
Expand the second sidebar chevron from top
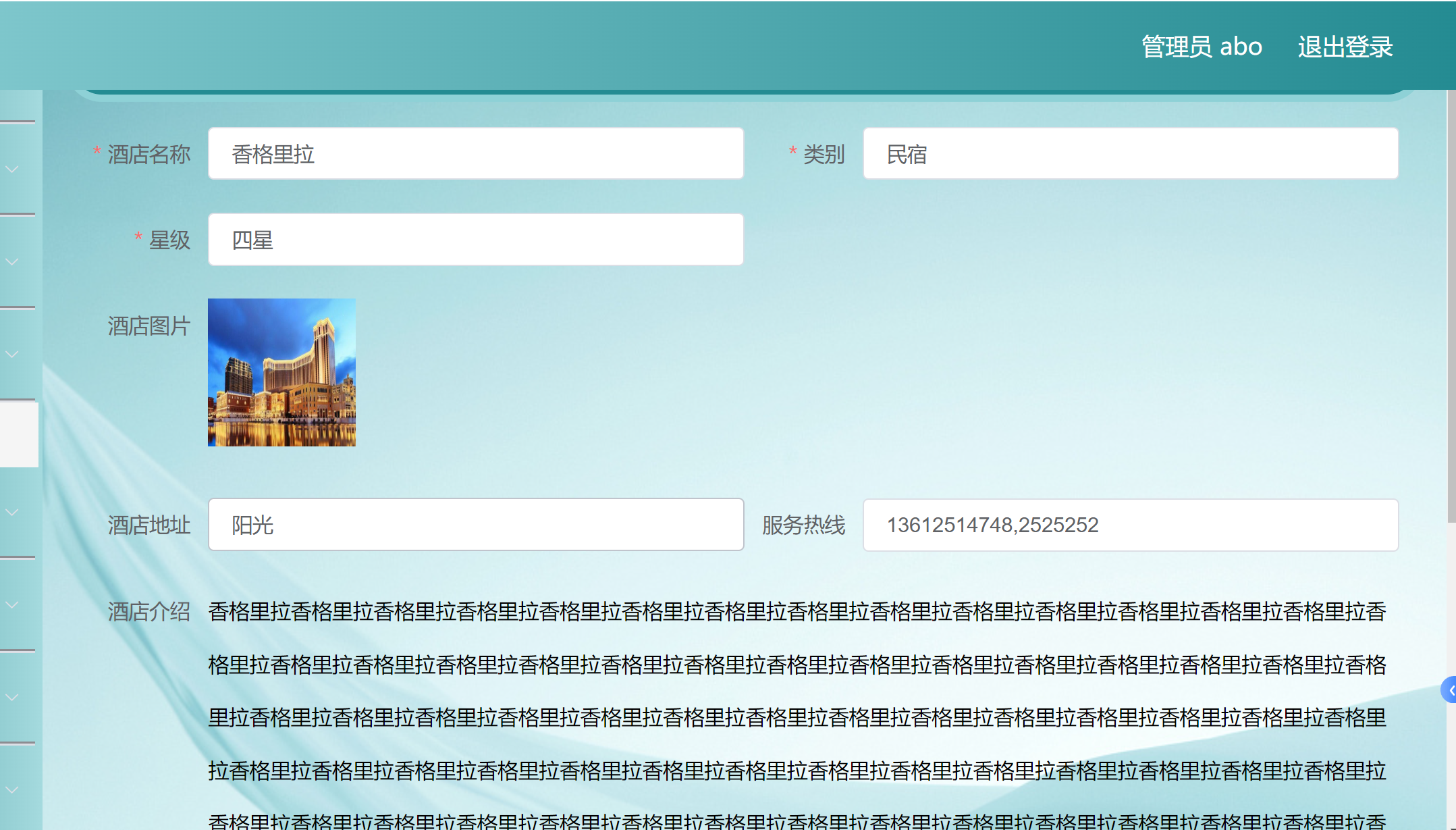[12, 261]
